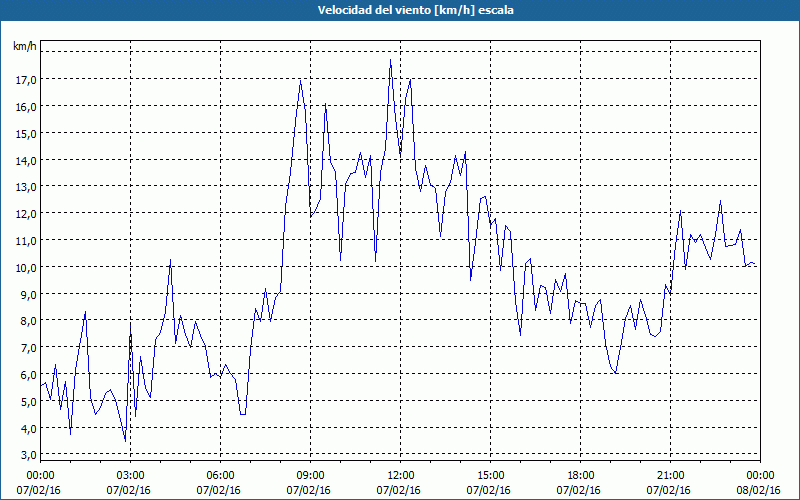Click the 8,0 y-axis value

(29, 321)
